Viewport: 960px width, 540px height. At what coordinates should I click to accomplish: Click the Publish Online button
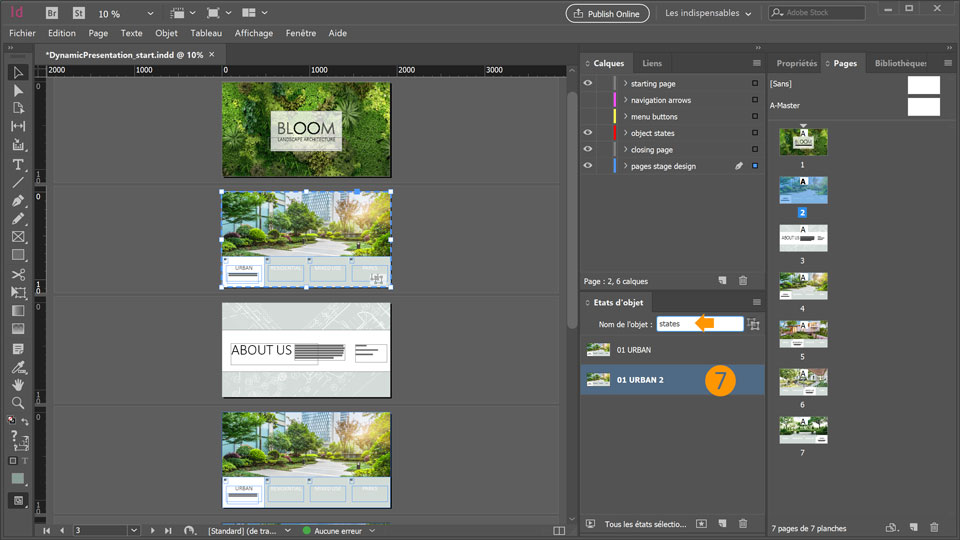pyautogui.click(x=607, y=13)
